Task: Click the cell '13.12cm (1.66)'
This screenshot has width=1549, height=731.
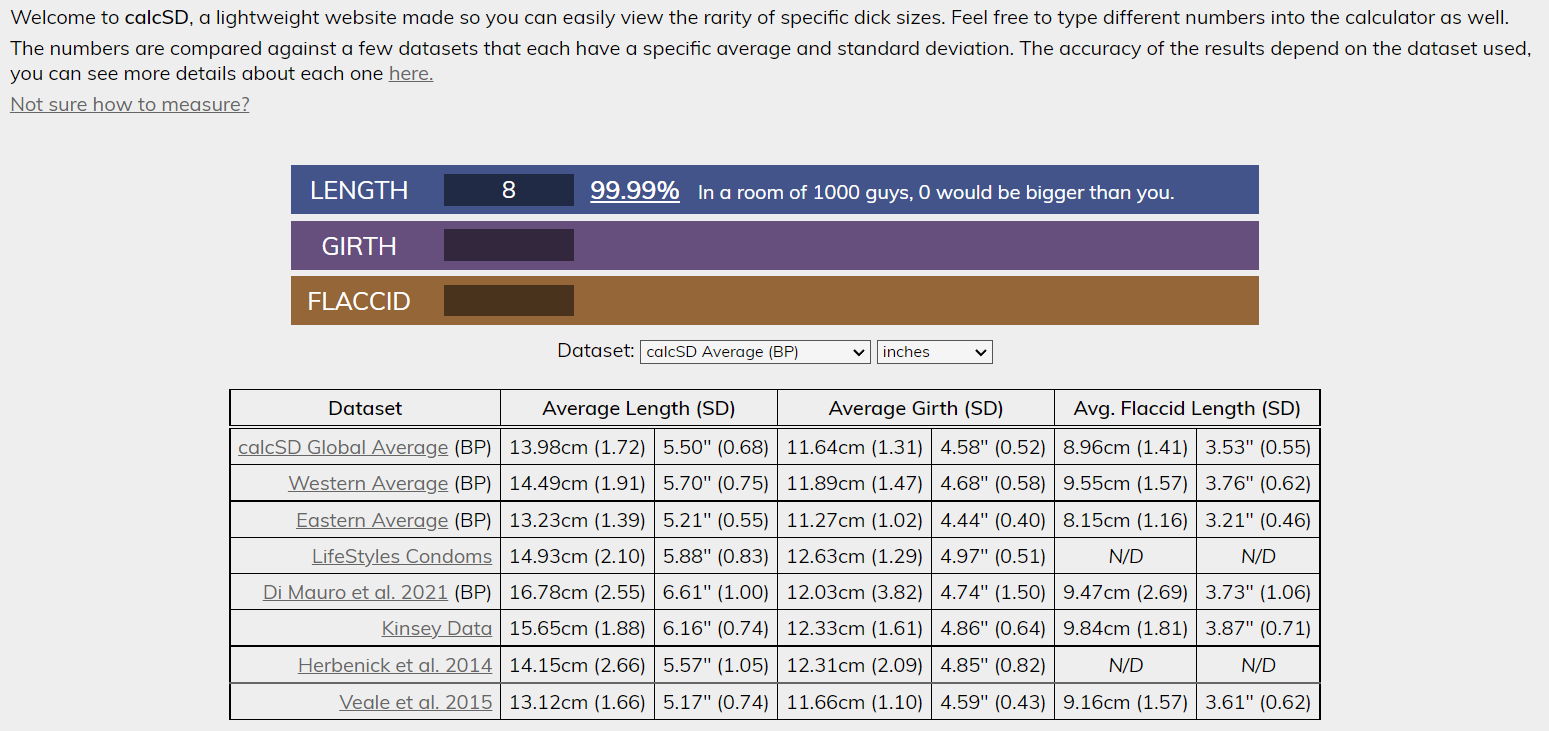Action: point(578,702)
